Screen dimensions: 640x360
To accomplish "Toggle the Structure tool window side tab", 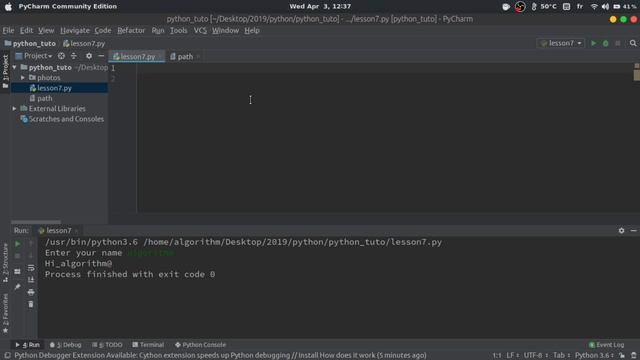I will [5, 262].
